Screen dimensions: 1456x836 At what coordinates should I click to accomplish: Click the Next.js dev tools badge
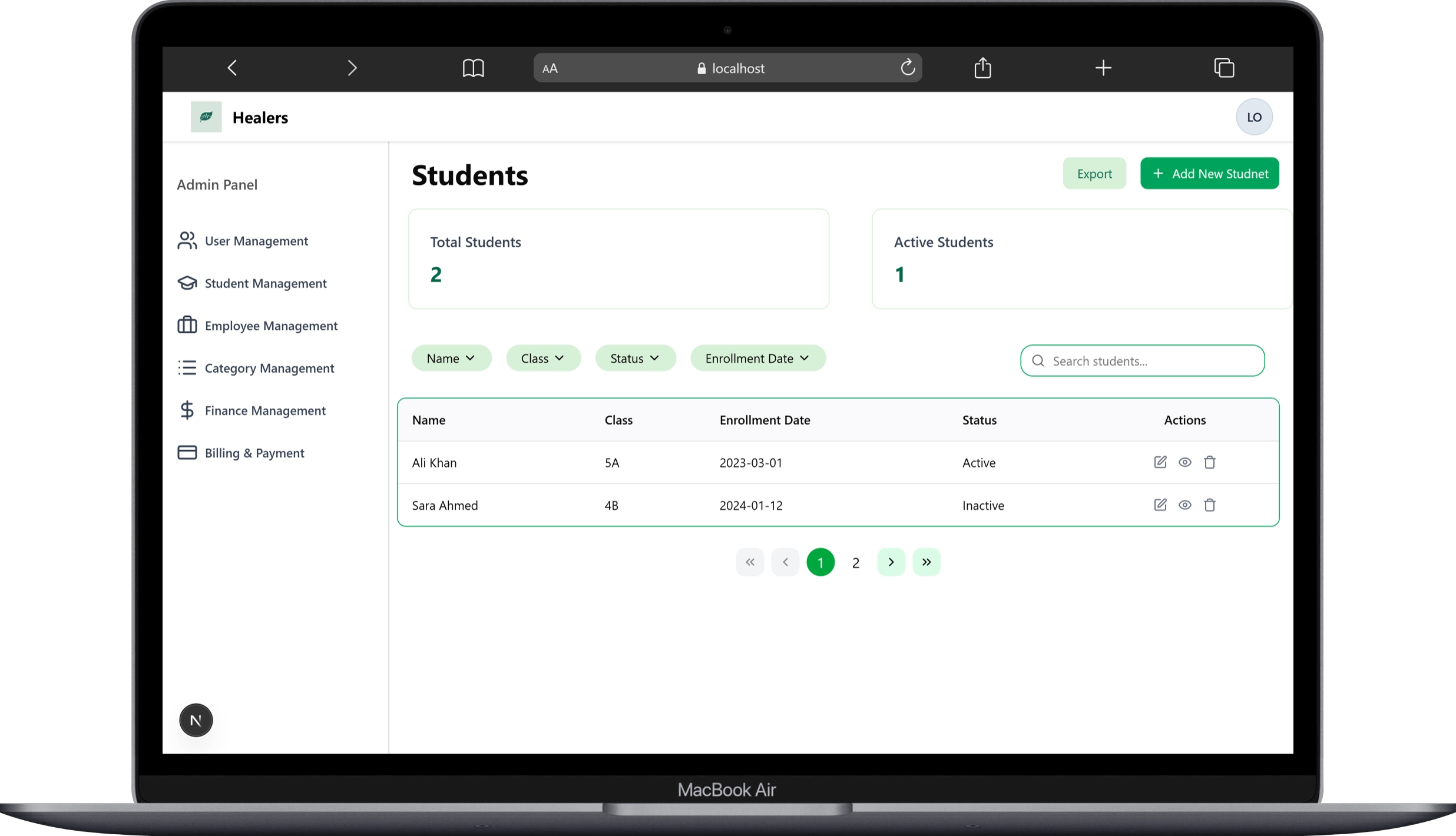click(x=196, y=719)
